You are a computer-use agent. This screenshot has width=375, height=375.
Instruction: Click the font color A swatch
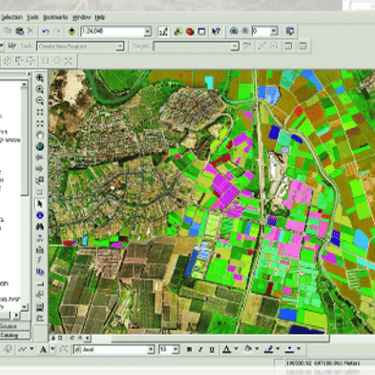(x=227, y=349)
